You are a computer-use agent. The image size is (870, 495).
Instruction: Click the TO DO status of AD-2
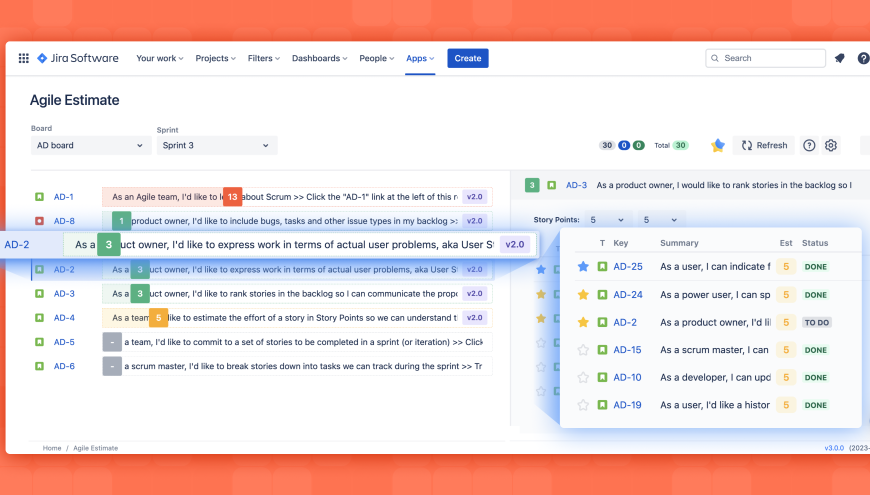[x=817, y=322]
